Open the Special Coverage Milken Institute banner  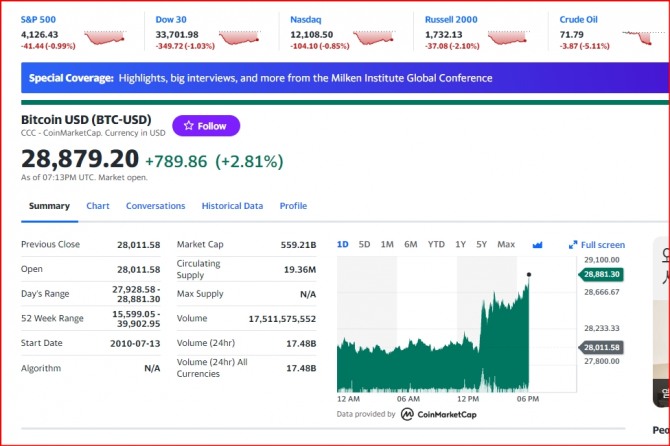click(345, 78)
